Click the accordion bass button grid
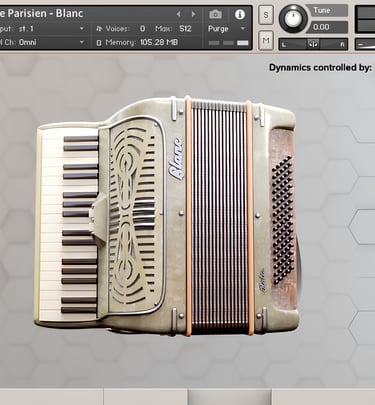 (283, 220)
